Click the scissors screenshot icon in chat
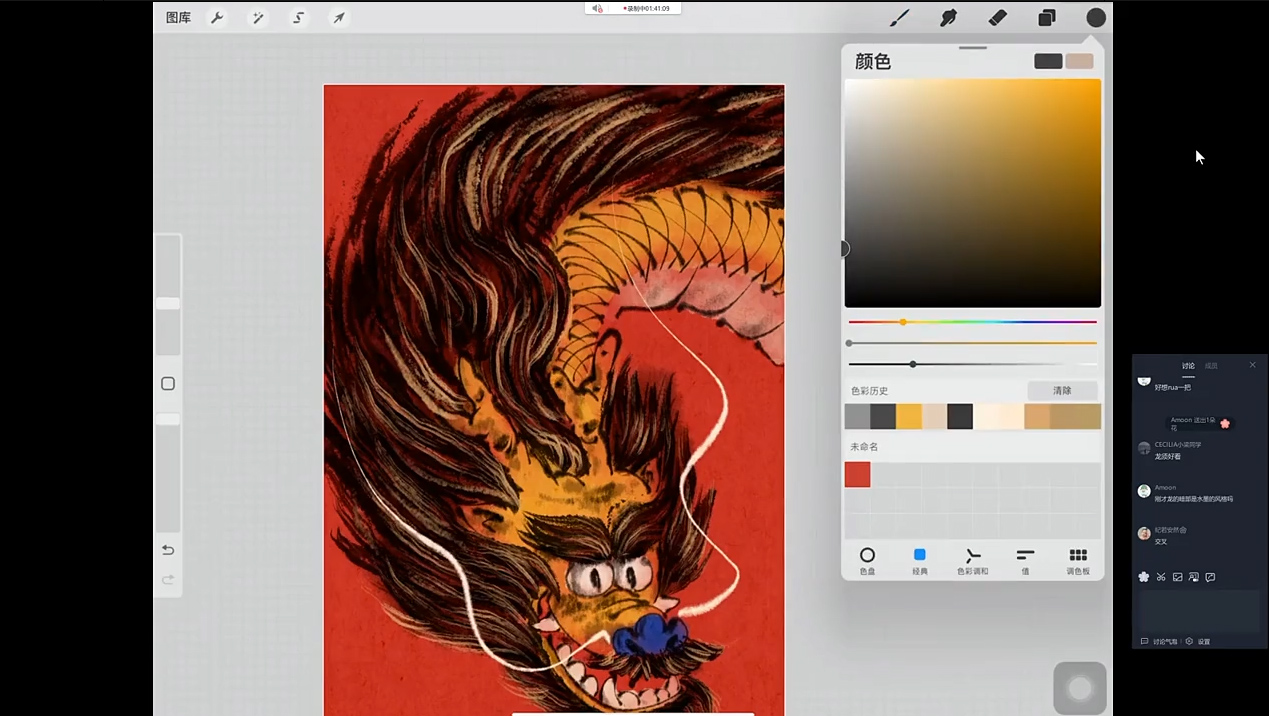Image resolution: width=1269 pixels, height=716 pixels. tap(1161, 577)
